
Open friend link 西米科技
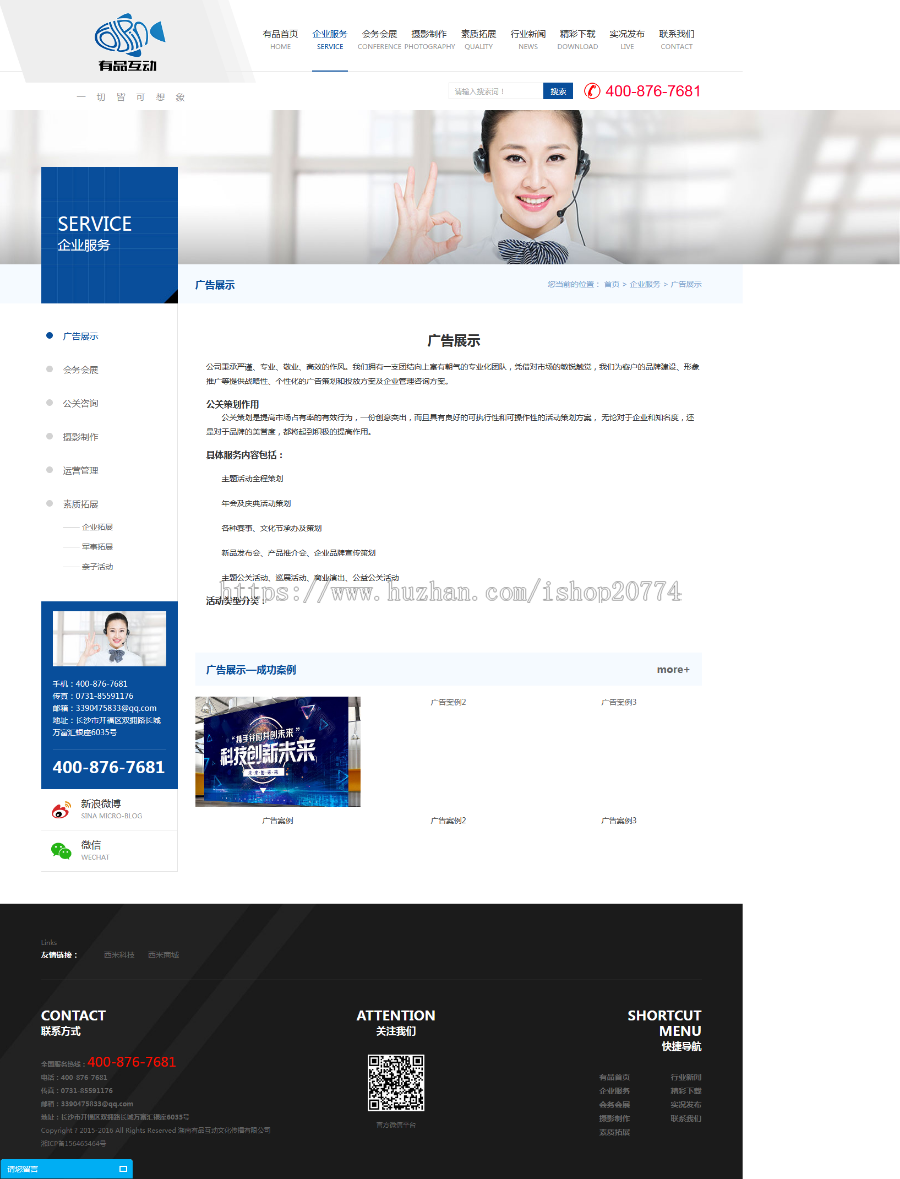tap(119, 955)
